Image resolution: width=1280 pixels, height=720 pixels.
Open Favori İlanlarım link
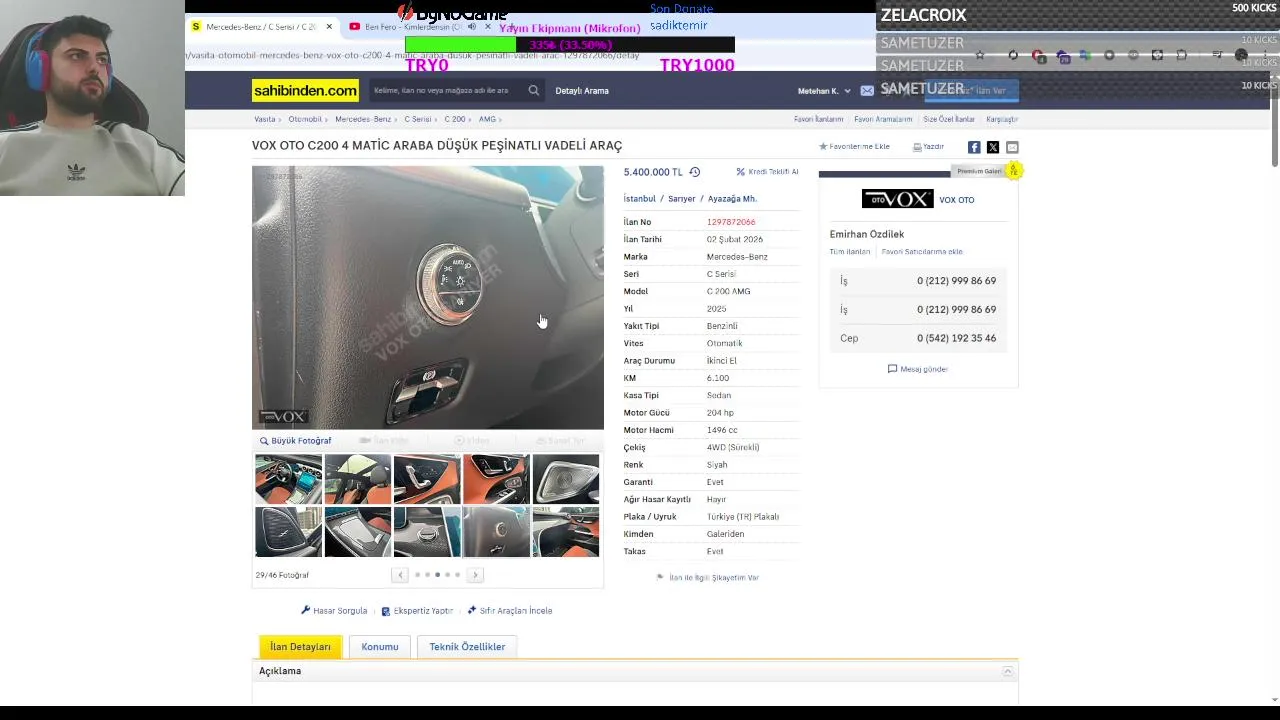819,119
